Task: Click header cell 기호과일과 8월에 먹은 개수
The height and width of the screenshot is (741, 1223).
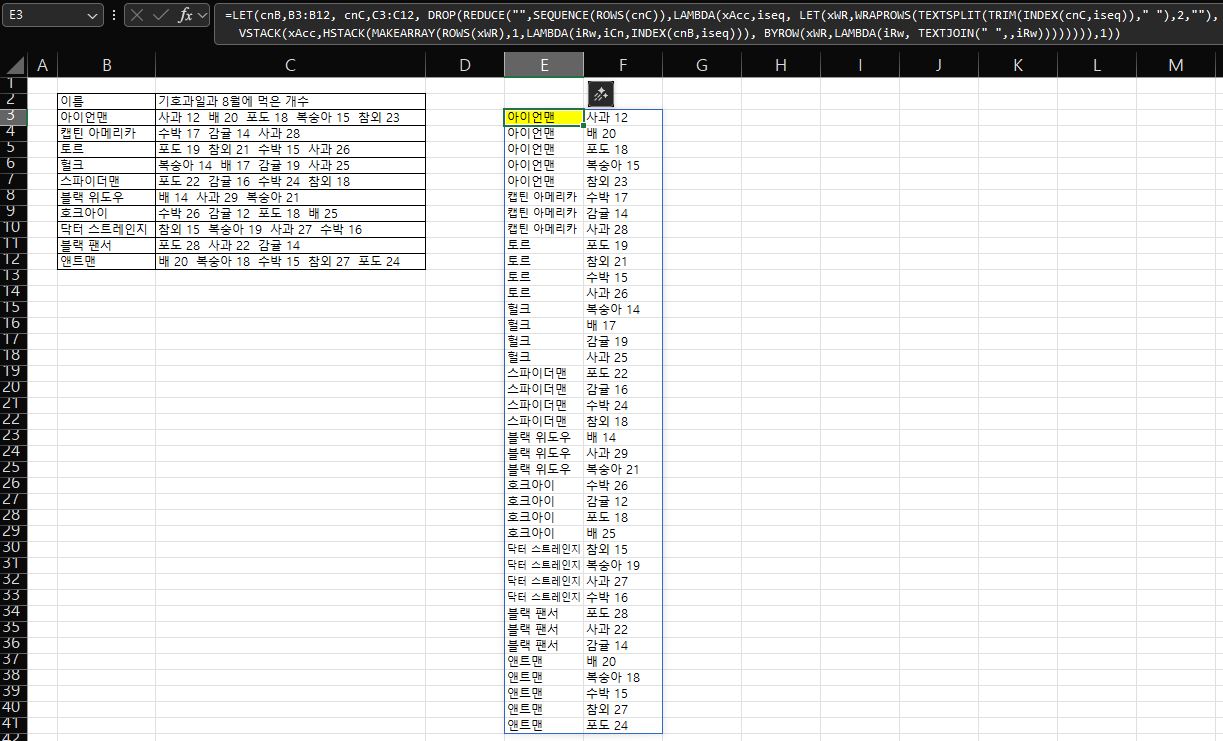Action: pyautogui.click(x=290, y=101)
